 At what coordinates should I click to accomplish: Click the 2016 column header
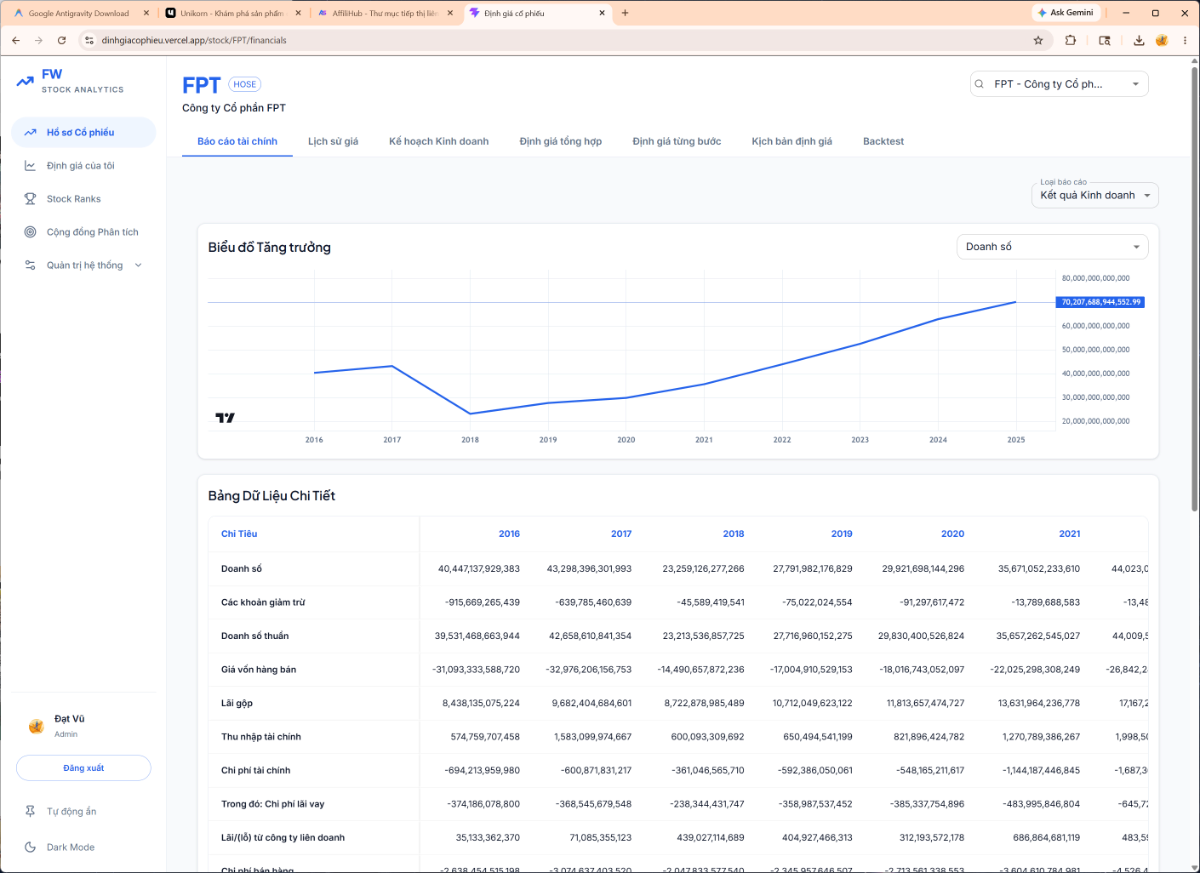click(509, 534)
